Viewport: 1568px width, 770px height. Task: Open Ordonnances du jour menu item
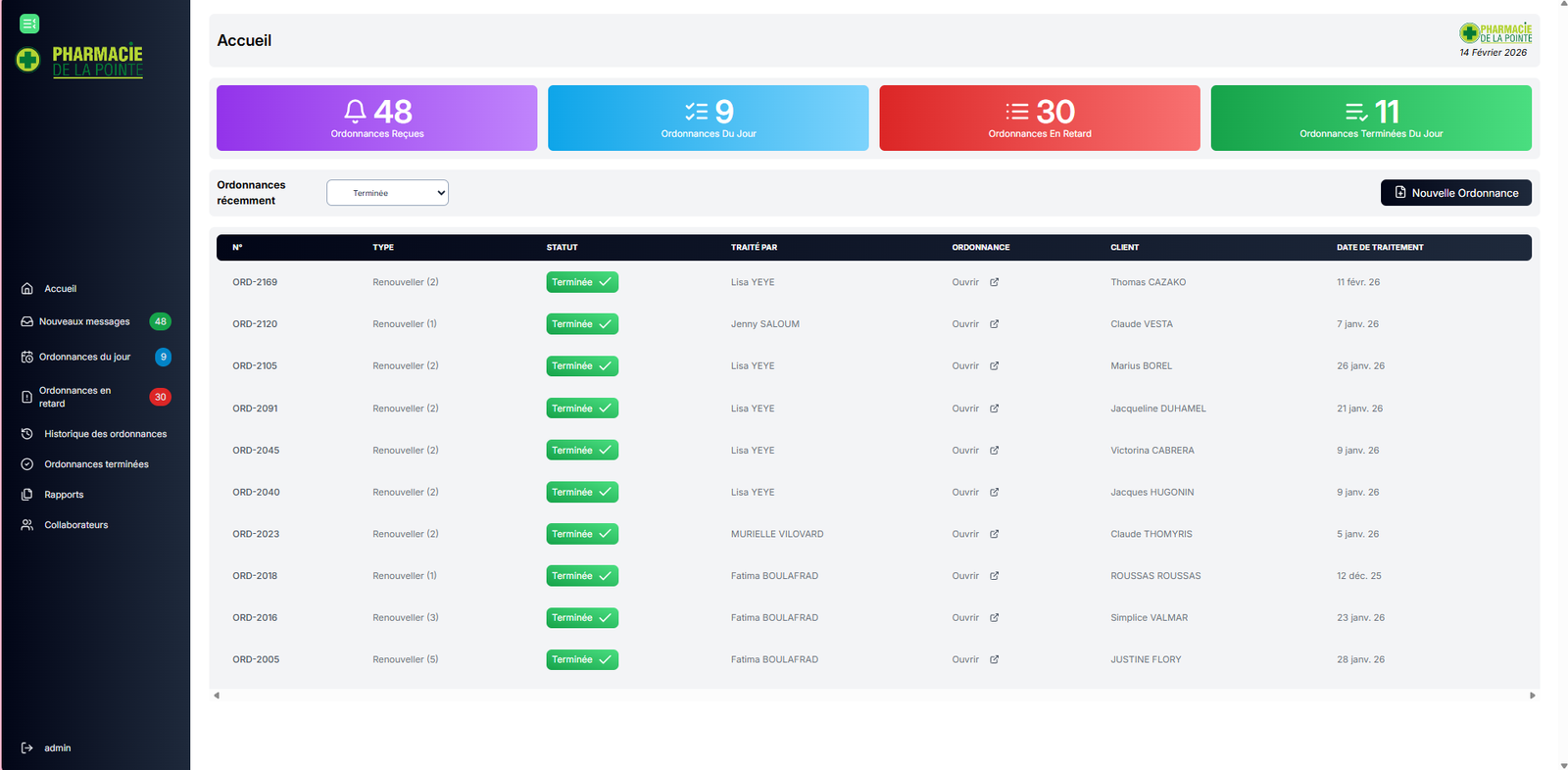[84, 357]
